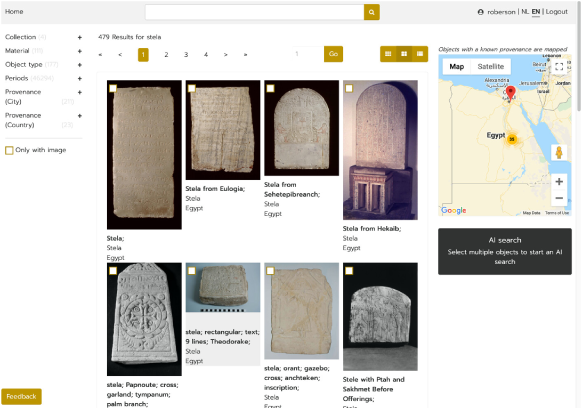Open the Feedback button

click(x=21, y=396)
